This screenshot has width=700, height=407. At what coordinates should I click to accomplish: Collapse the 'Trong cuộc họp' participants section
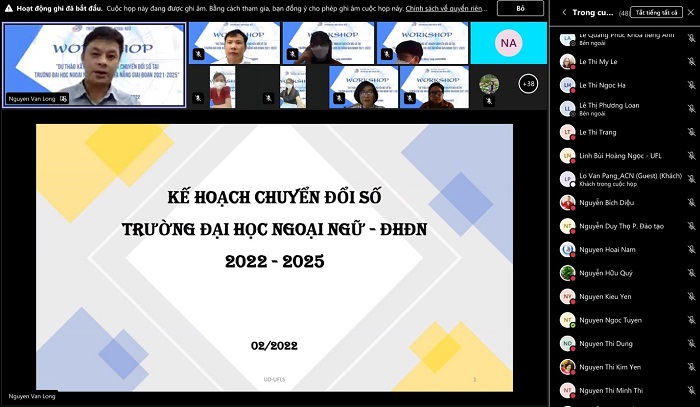564,12
